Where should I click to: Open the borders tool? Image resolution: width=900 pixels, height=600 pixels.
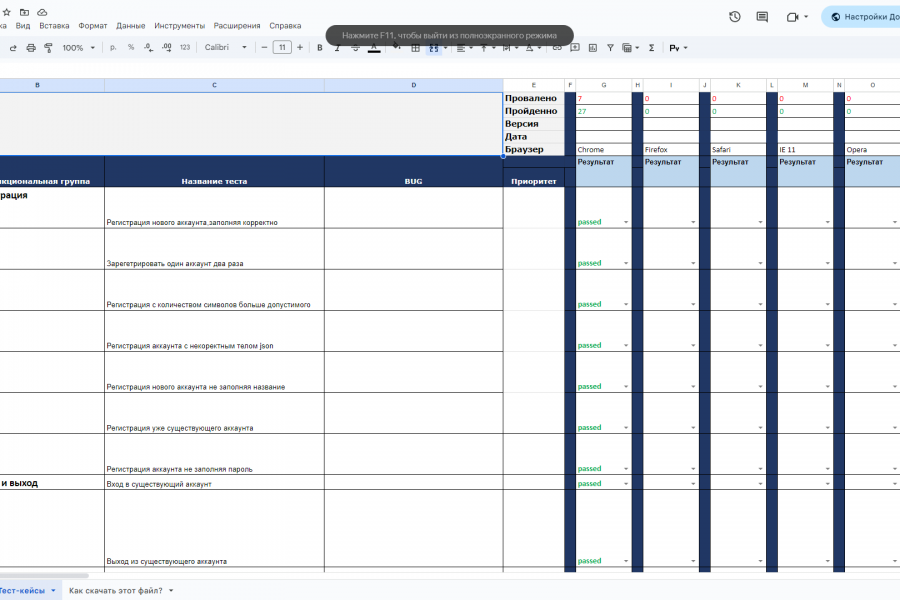tap(416, 48)
